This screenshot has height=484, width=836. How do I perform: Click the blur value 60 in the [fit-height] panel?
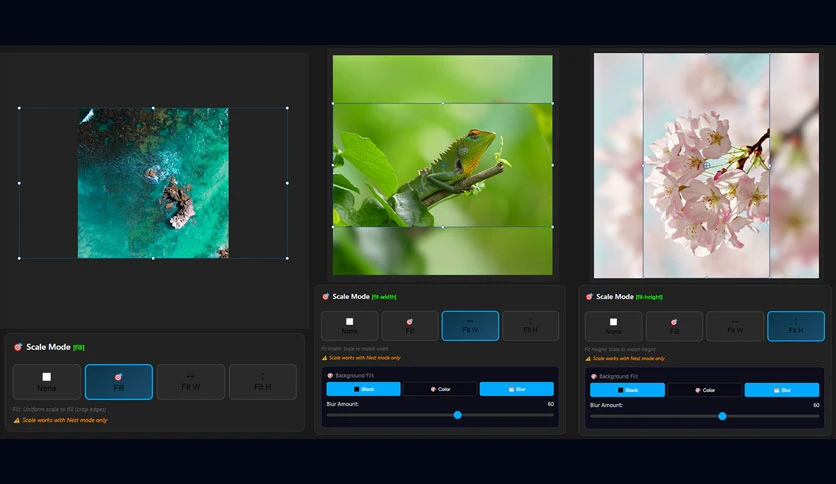[x=816, y=405]
